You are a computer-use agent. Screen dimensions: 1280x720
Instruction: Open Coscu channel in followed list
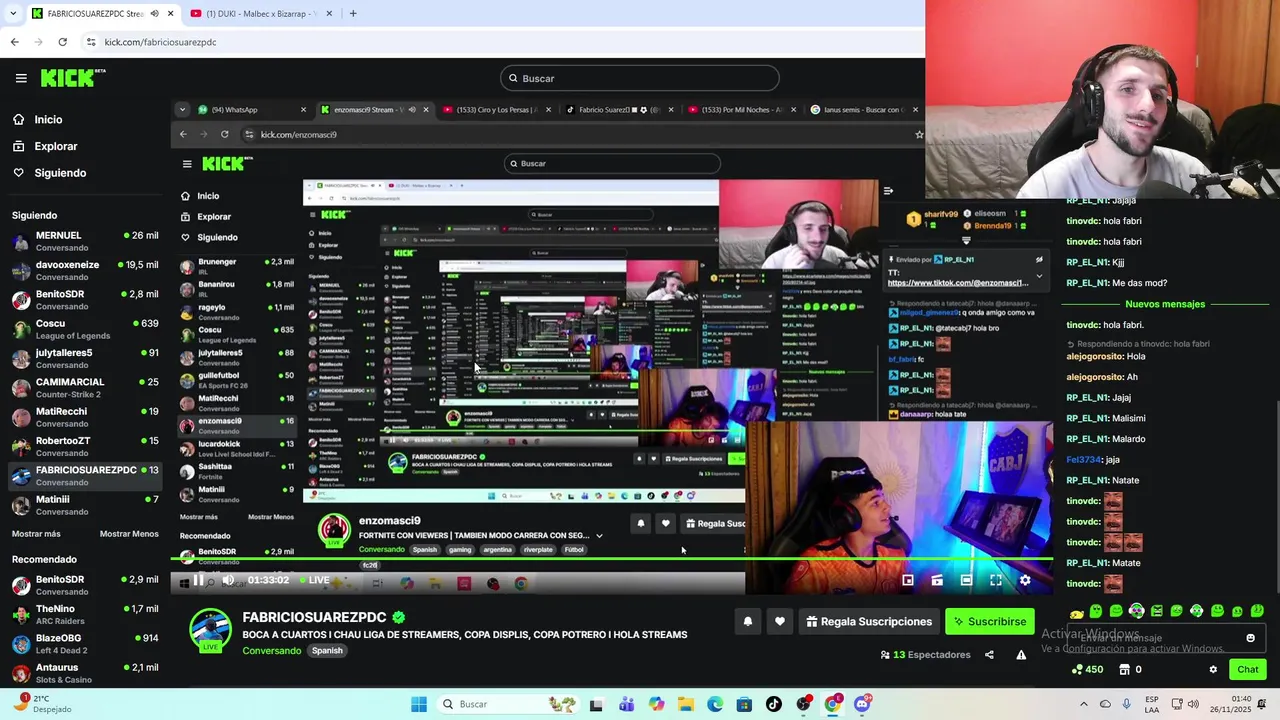tap(85, 329)
